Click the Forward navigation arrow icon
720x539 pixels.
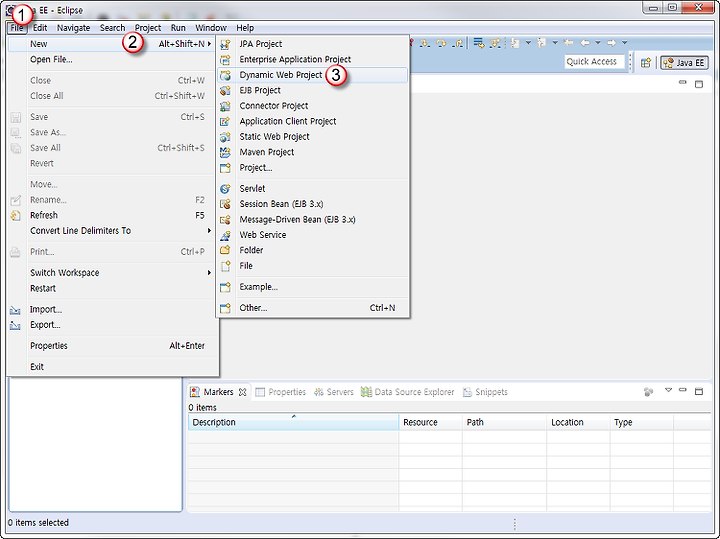click(611, 43)
